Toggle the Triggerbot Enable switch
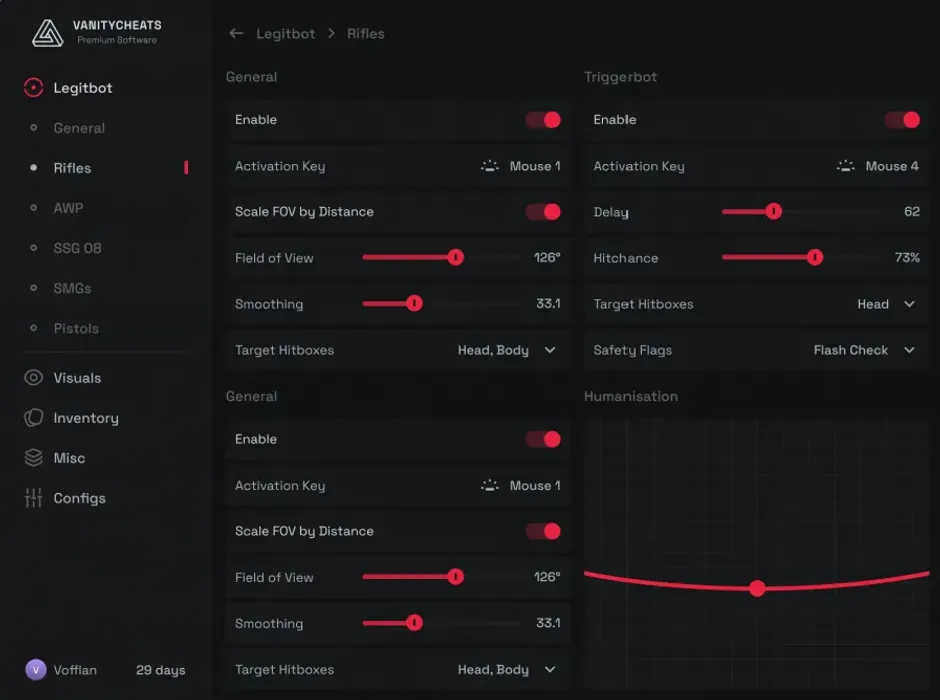 coord(902,120)
